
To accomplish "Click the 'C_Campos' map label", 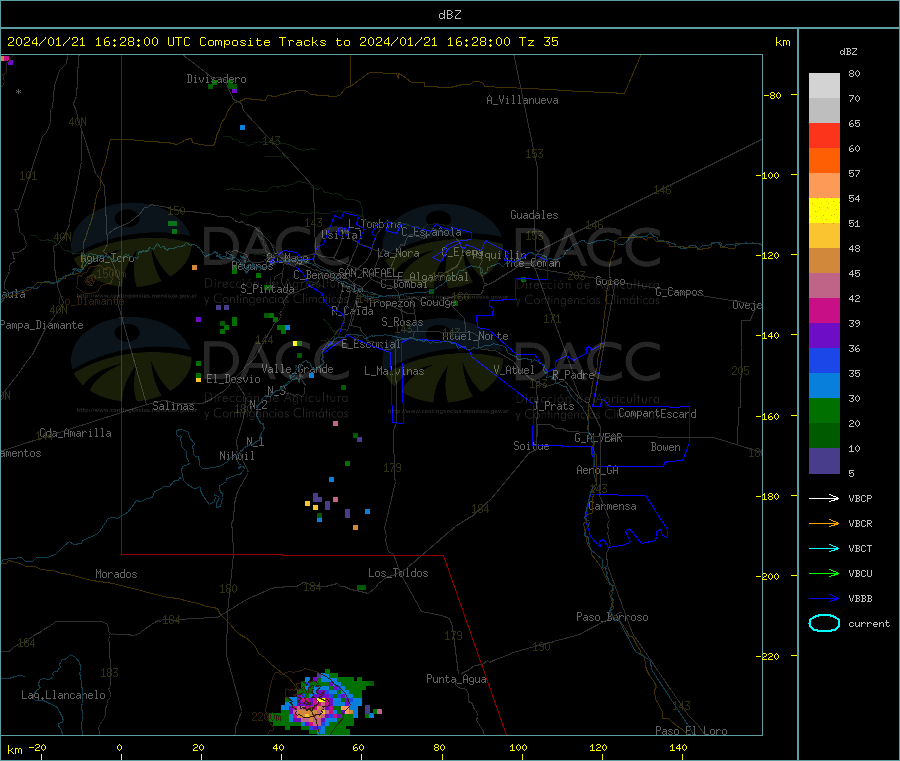I will click(679, 292).
